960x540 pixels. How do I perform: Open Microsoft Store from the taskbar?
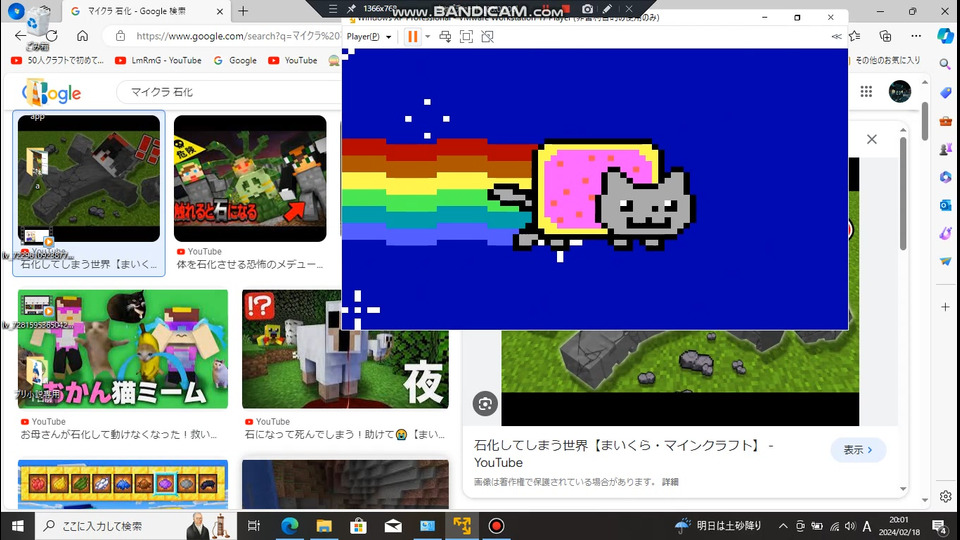pyautogui.click(x=358, y=526)
